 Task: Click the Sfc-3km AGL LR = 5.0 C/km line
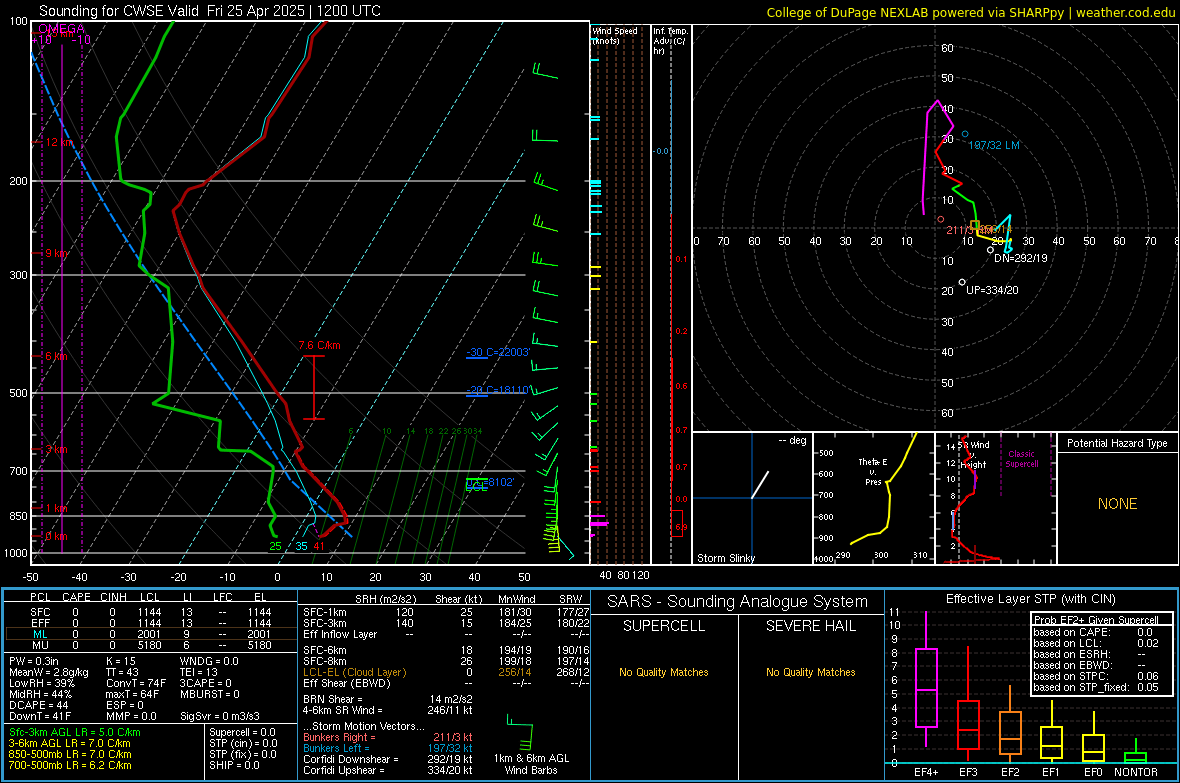tap(75, 732)
